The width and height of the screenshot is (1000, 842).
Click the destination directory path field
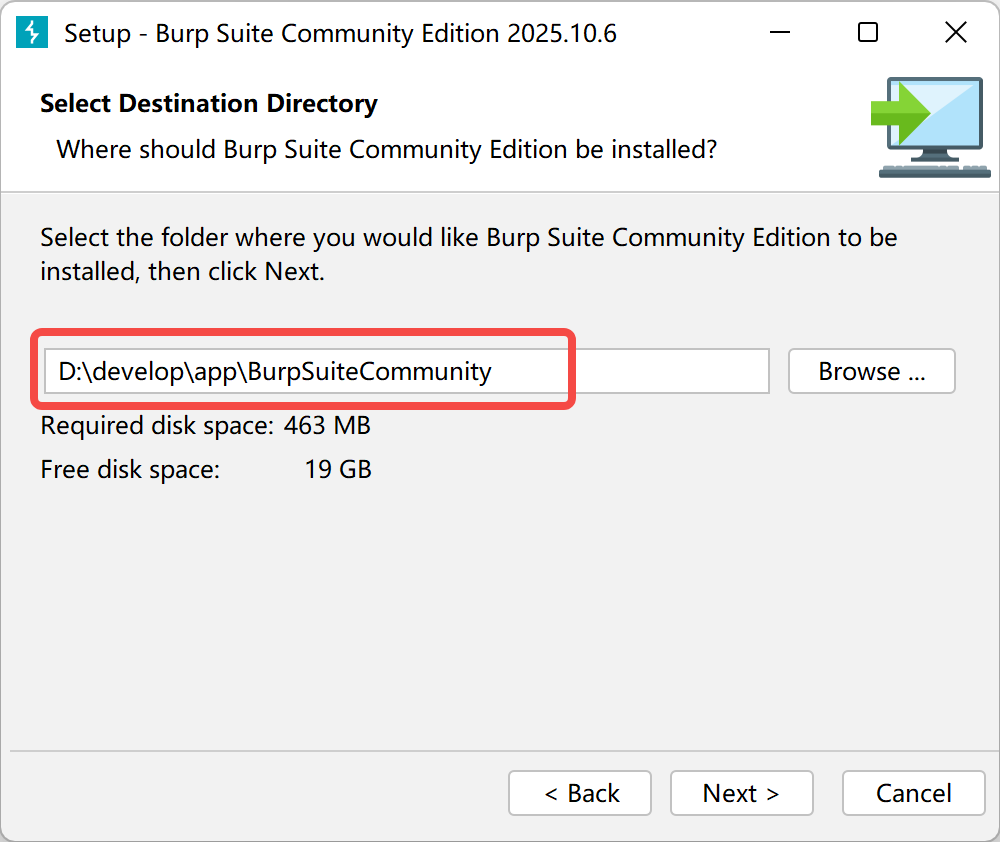pos(406,371)
